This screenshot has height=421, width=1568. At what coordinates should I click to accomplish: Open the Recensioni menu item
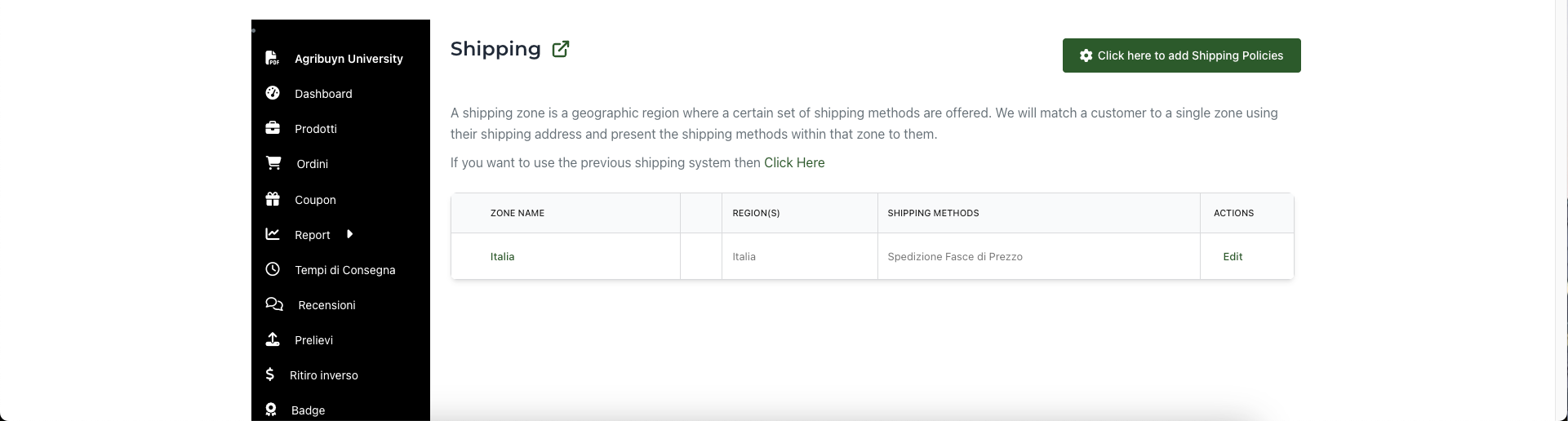pyautogui.click(x=326, y=305)
